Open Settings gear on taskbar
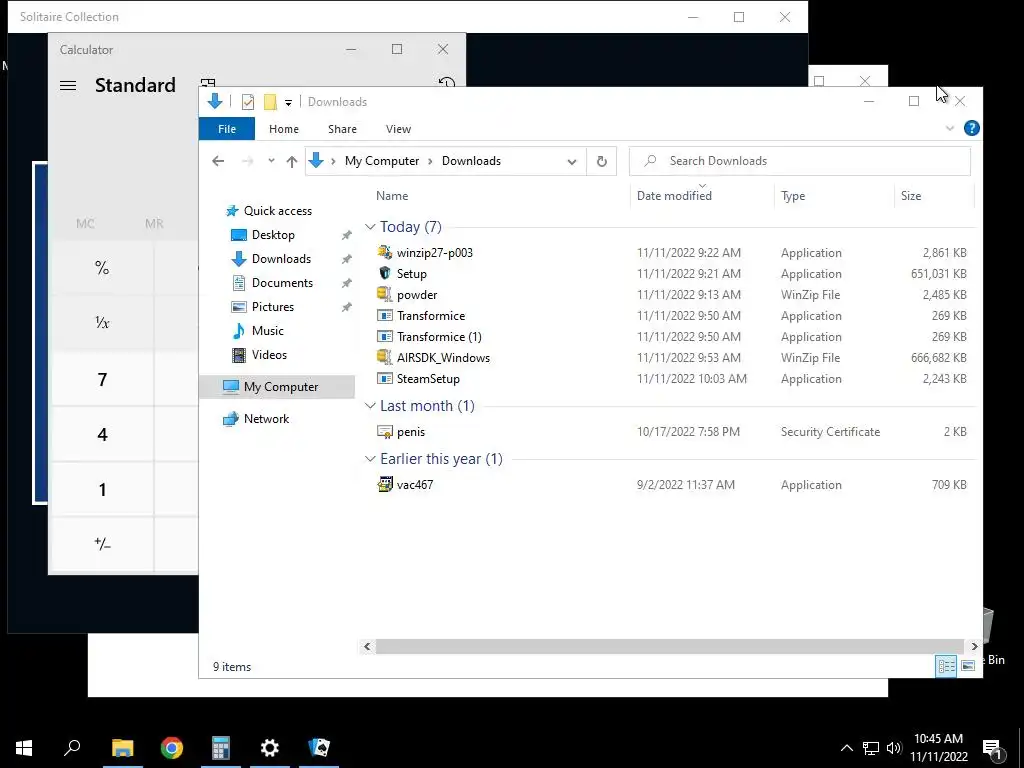Image resolution: width=1024 pixels, height=768 pixels. (270, 747)
